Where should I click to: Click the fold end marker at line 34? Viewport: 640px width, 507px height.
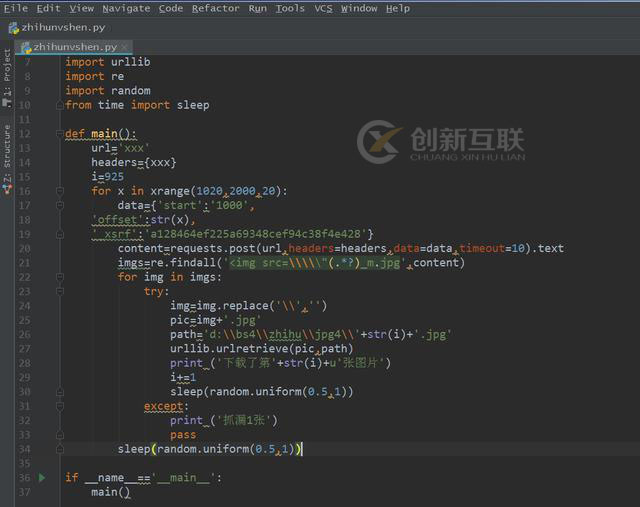(x=60, y=449)
